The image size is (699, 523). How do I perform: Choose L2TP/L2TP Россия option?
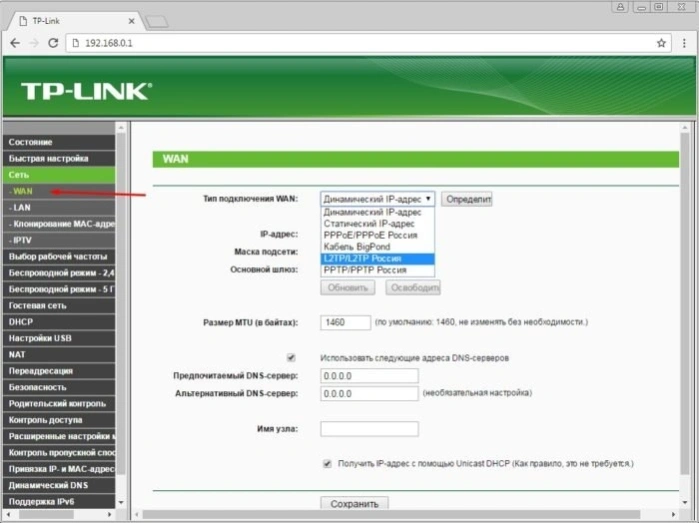tap(378, 259)
